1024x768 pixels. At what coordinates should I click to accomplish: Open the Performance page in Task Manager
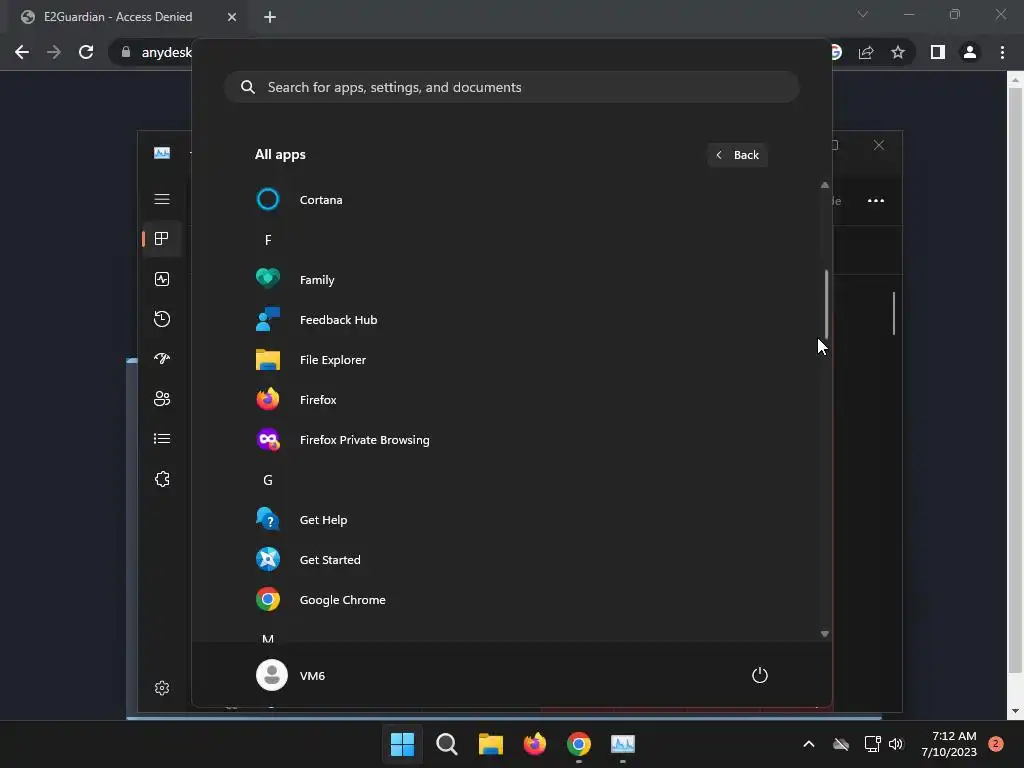pyautogui.click(x=162, y=279)
